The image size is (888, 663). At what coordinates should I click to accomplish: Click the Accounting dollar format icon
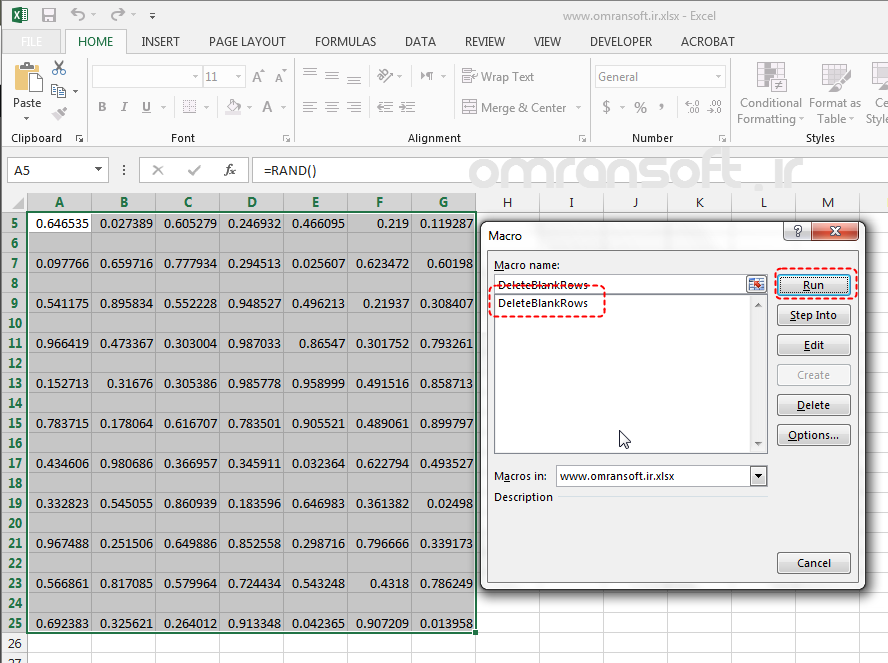pyautogui.click(x=607, y=107)
